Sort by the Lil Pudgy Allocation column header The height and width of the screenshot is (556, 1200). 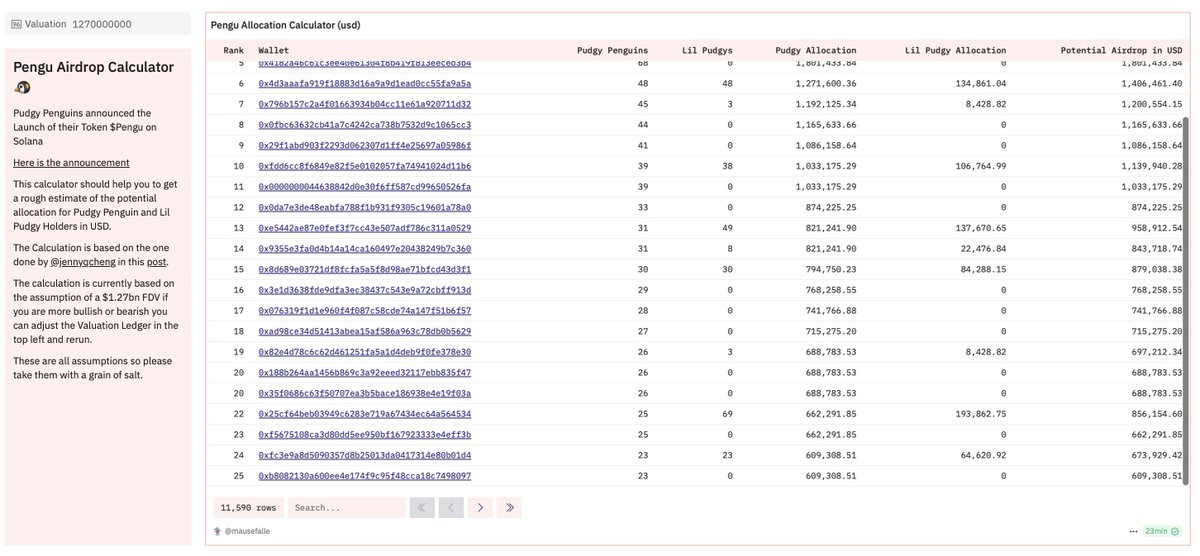(955, 50)
